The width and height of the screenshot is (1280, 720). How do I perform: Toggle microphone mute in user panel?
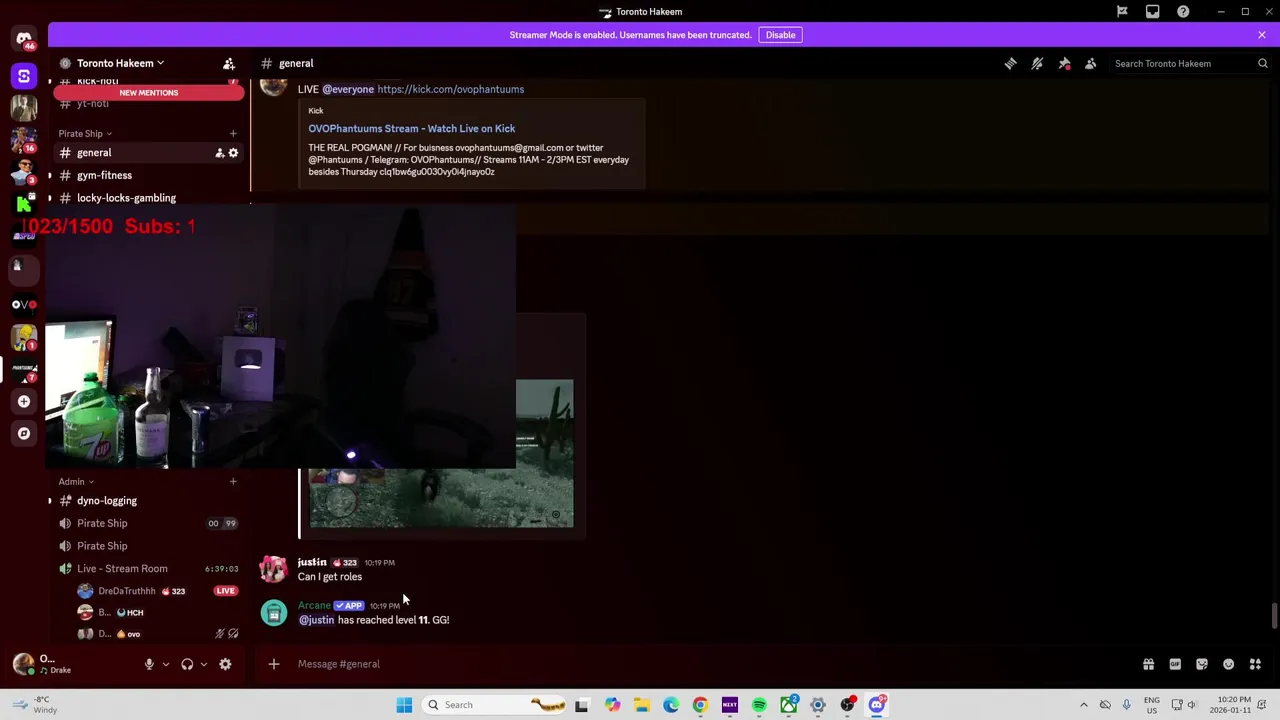[x=149, y=664]
